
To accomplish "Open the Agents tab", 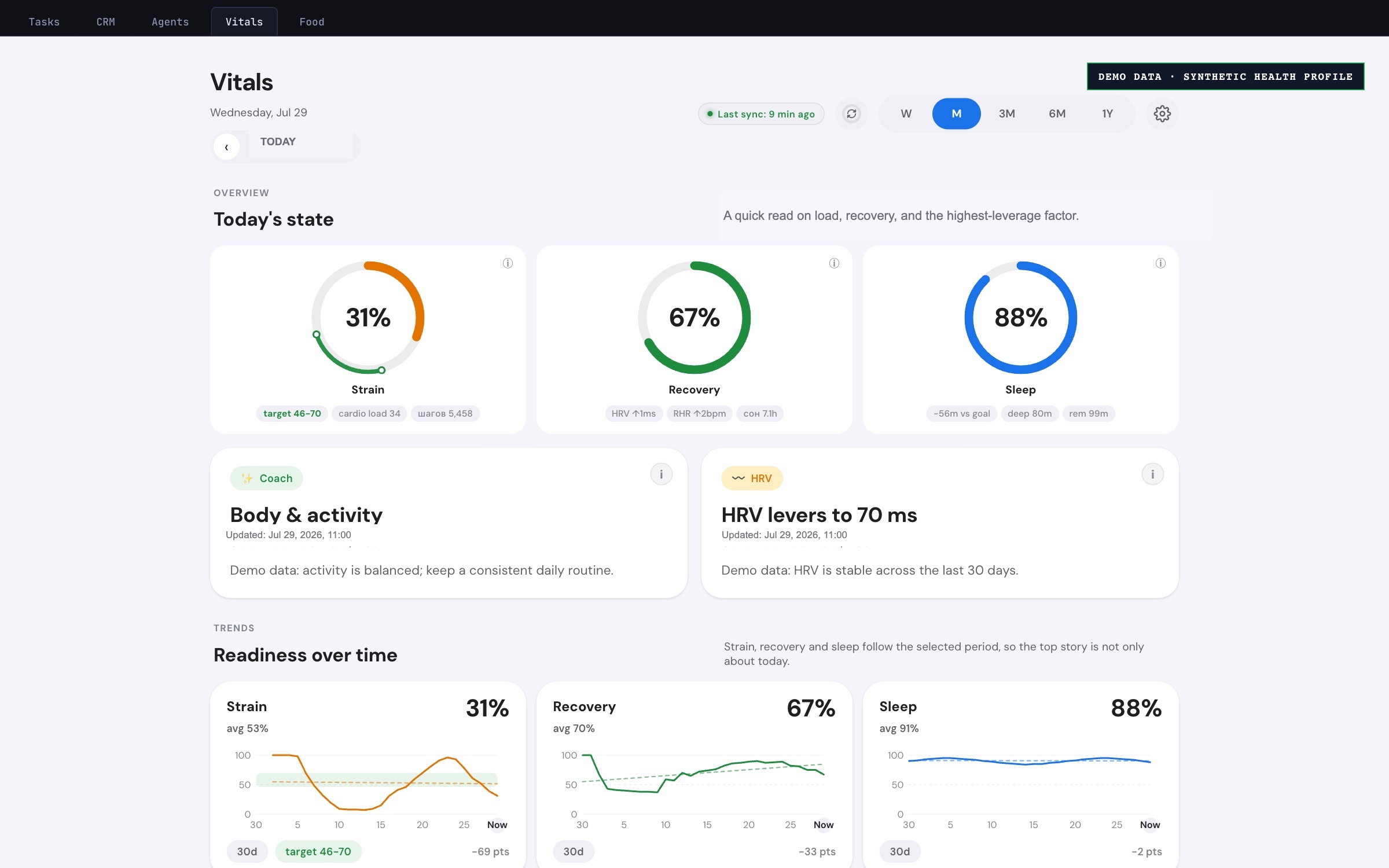I will (170, 22).
